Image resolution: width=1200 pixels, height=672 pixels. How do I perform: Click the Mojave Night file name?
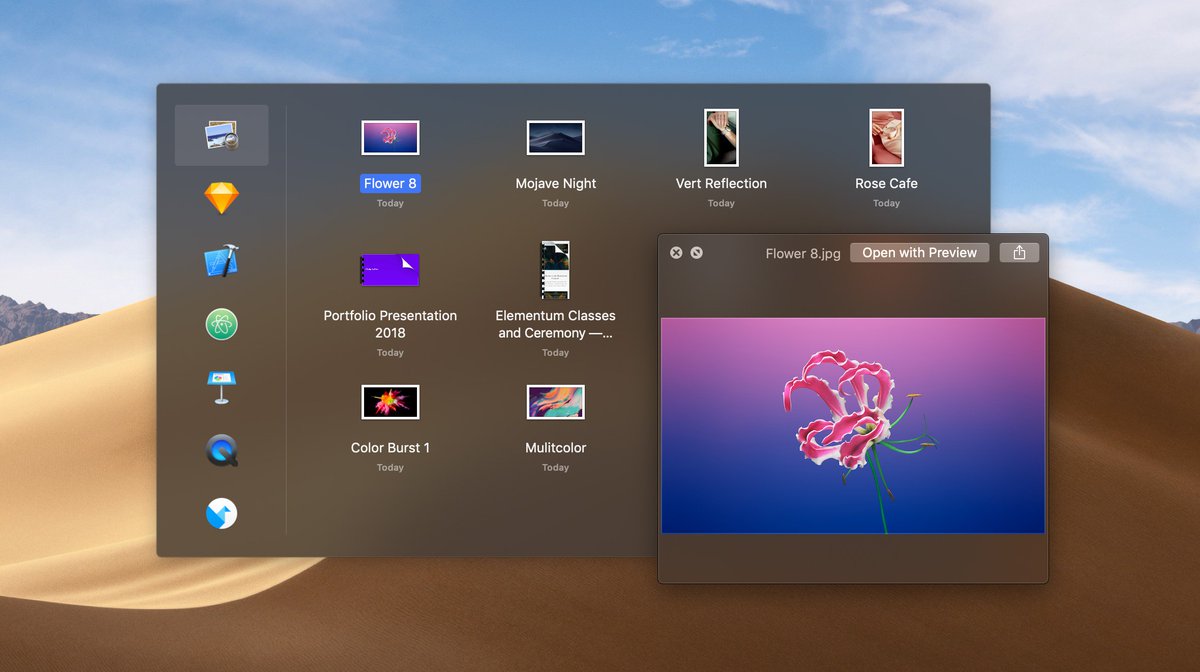coord(556,184)
